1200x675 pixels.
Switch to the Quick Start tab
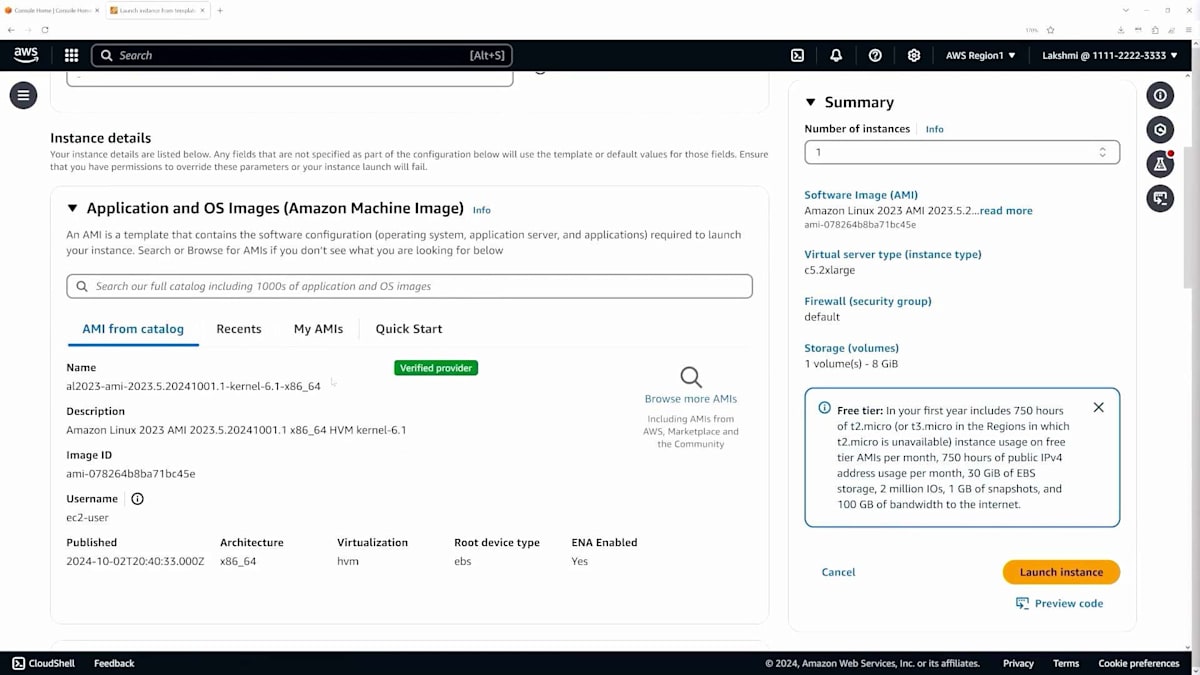click(409, 329)
